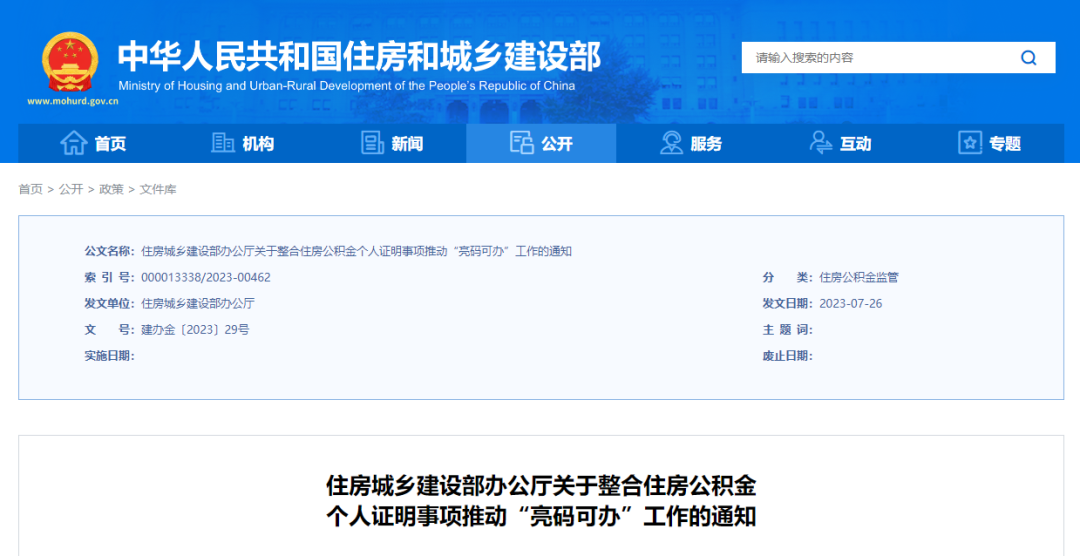Click the 实施日期 label
The image size is (1080, 556).
pyautogui.click(x=110, y=356)
